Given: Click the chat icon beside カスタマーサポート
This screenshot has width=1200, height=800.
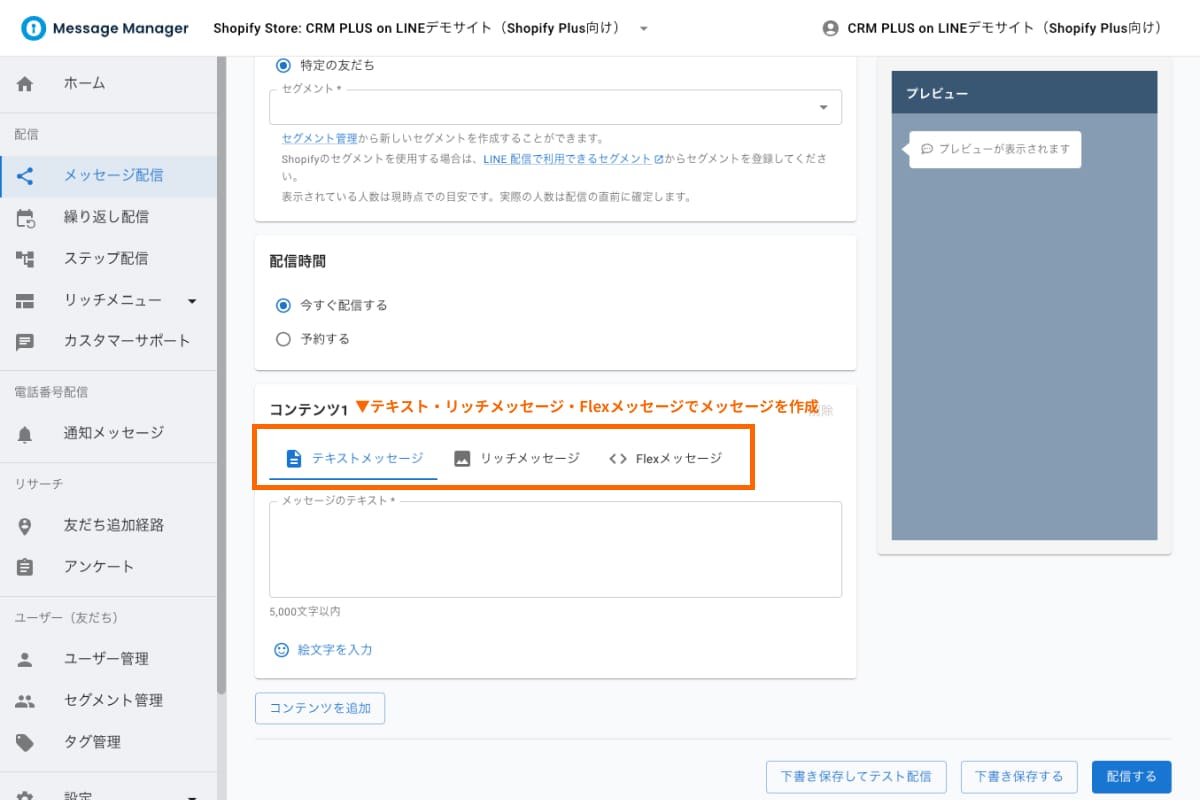Looking at the screenshot, I should click(x=25, y=341).
